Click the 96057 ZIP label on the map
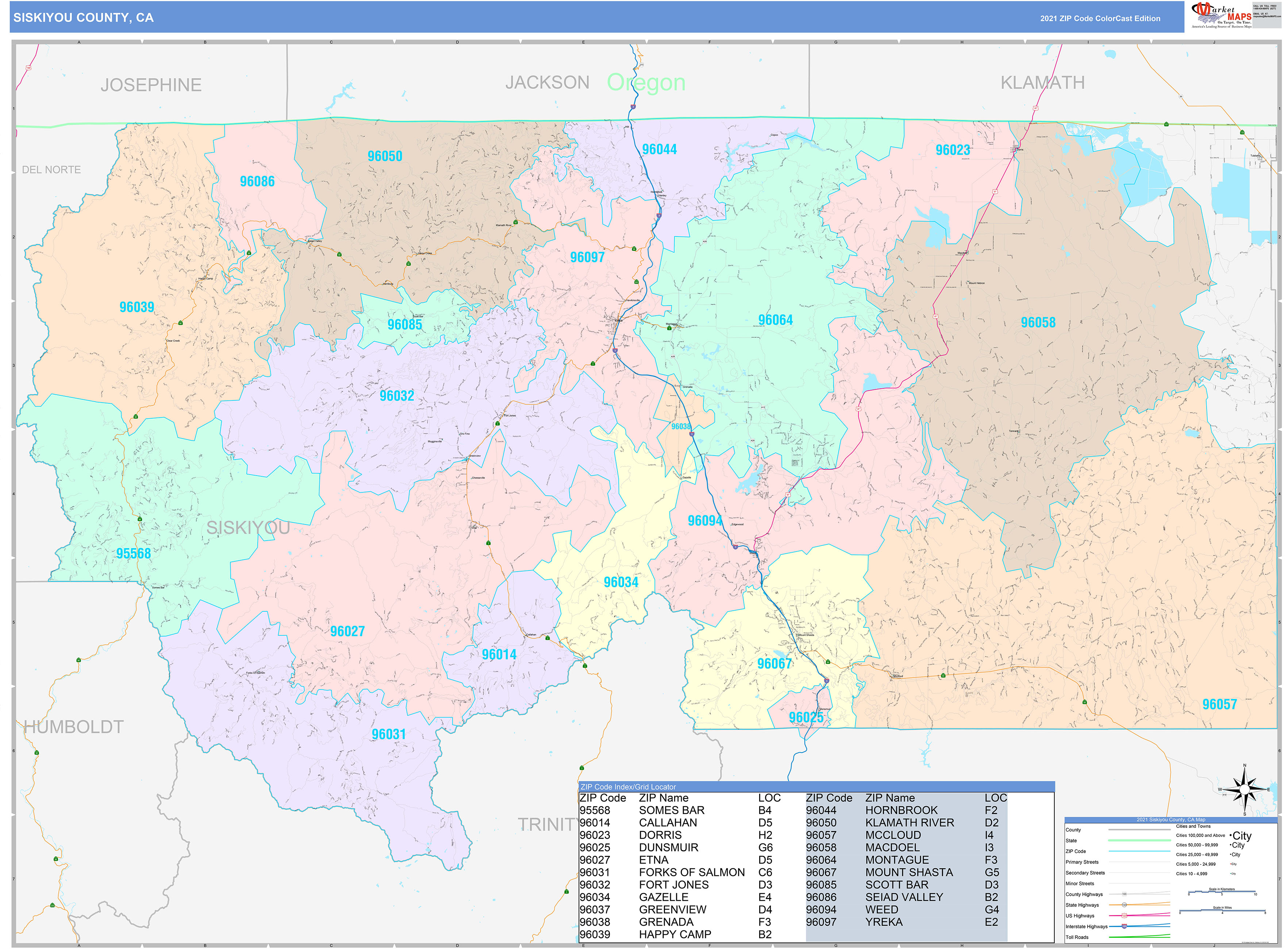The height and width of the screenshot is (949, 1288). (x=1220, y=704)
